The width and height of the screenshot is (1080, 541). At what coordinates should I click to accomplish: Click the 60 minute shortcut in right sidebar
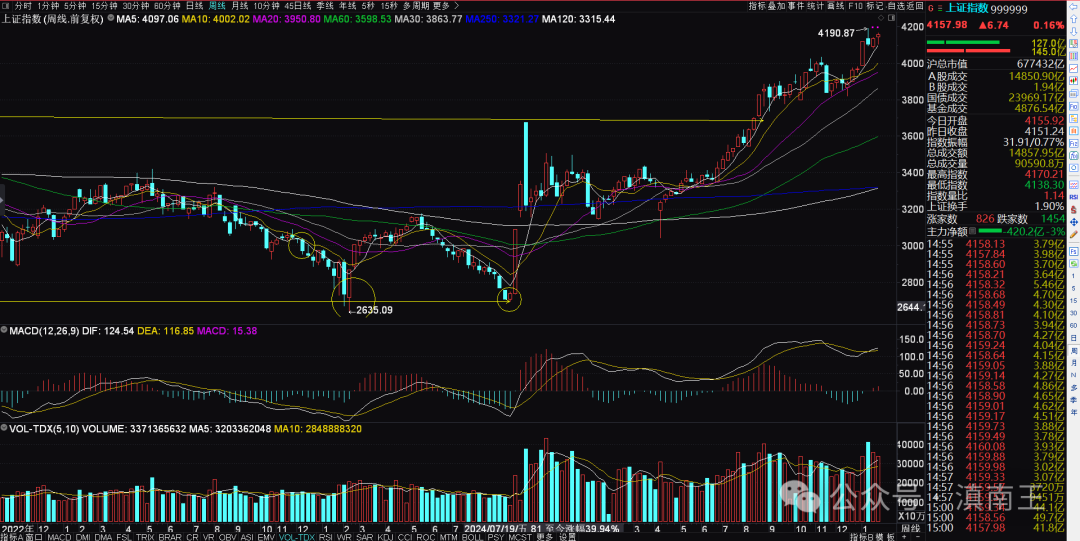click(1074, 325)
